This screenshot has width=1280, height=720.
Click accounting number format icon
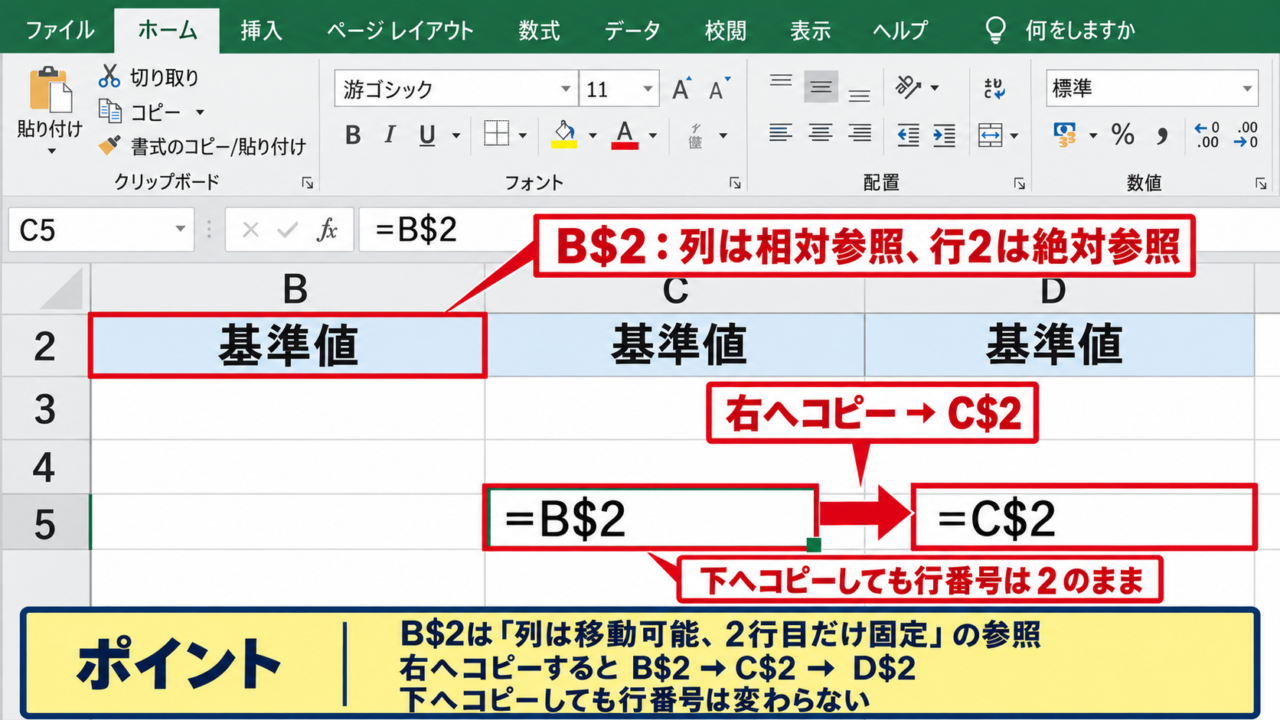(x=1065, y=134)
